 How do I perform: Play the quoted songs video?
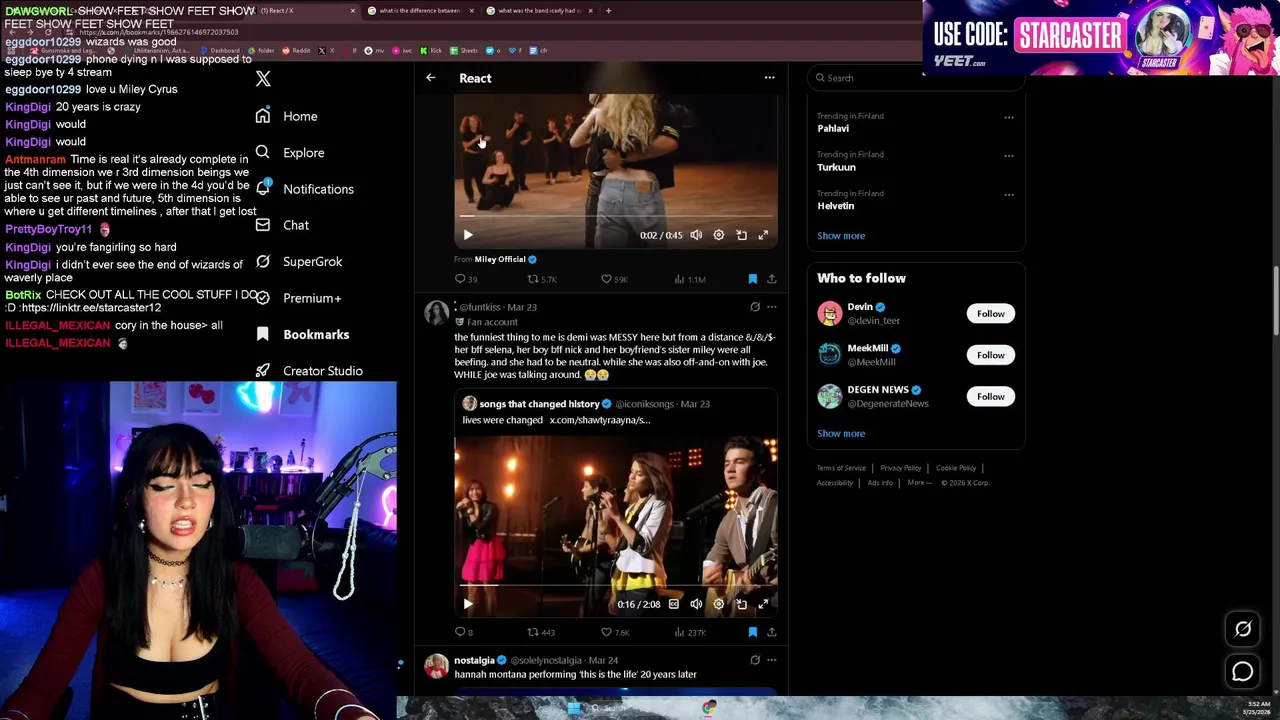tap(468, 604)
